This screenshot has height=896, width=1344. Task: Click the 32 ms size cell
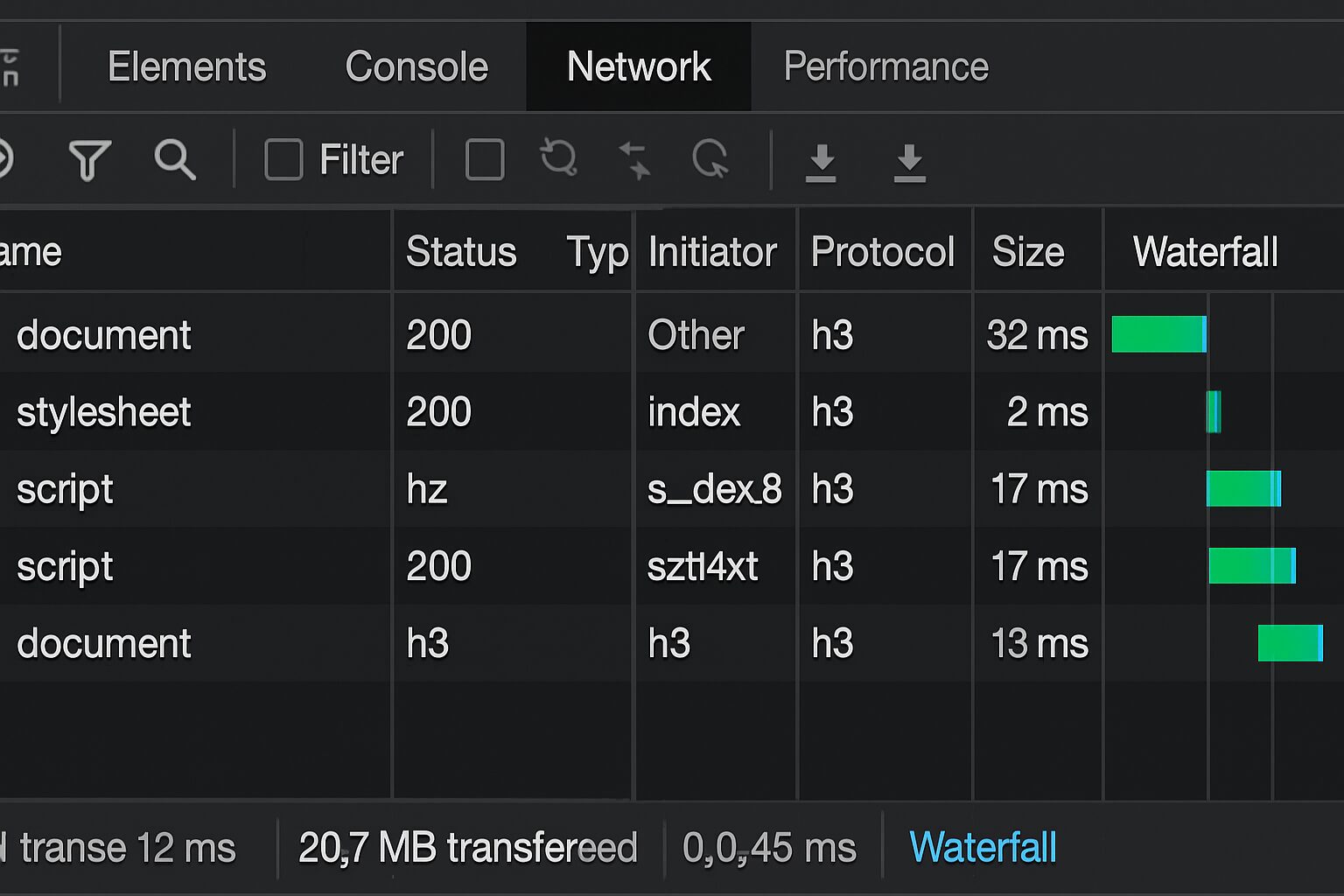pos(1038,334)
